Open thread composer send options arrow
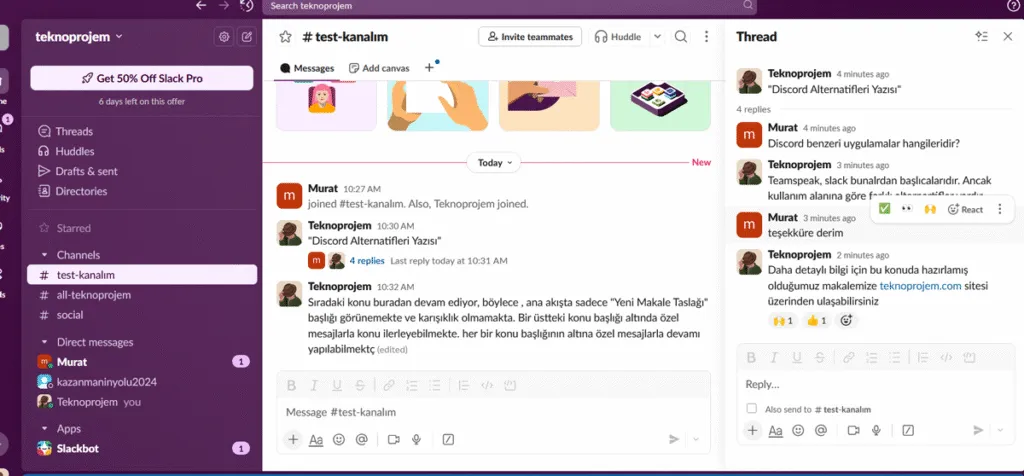This screenshot has width=1024, height=476. [1000, 430]
